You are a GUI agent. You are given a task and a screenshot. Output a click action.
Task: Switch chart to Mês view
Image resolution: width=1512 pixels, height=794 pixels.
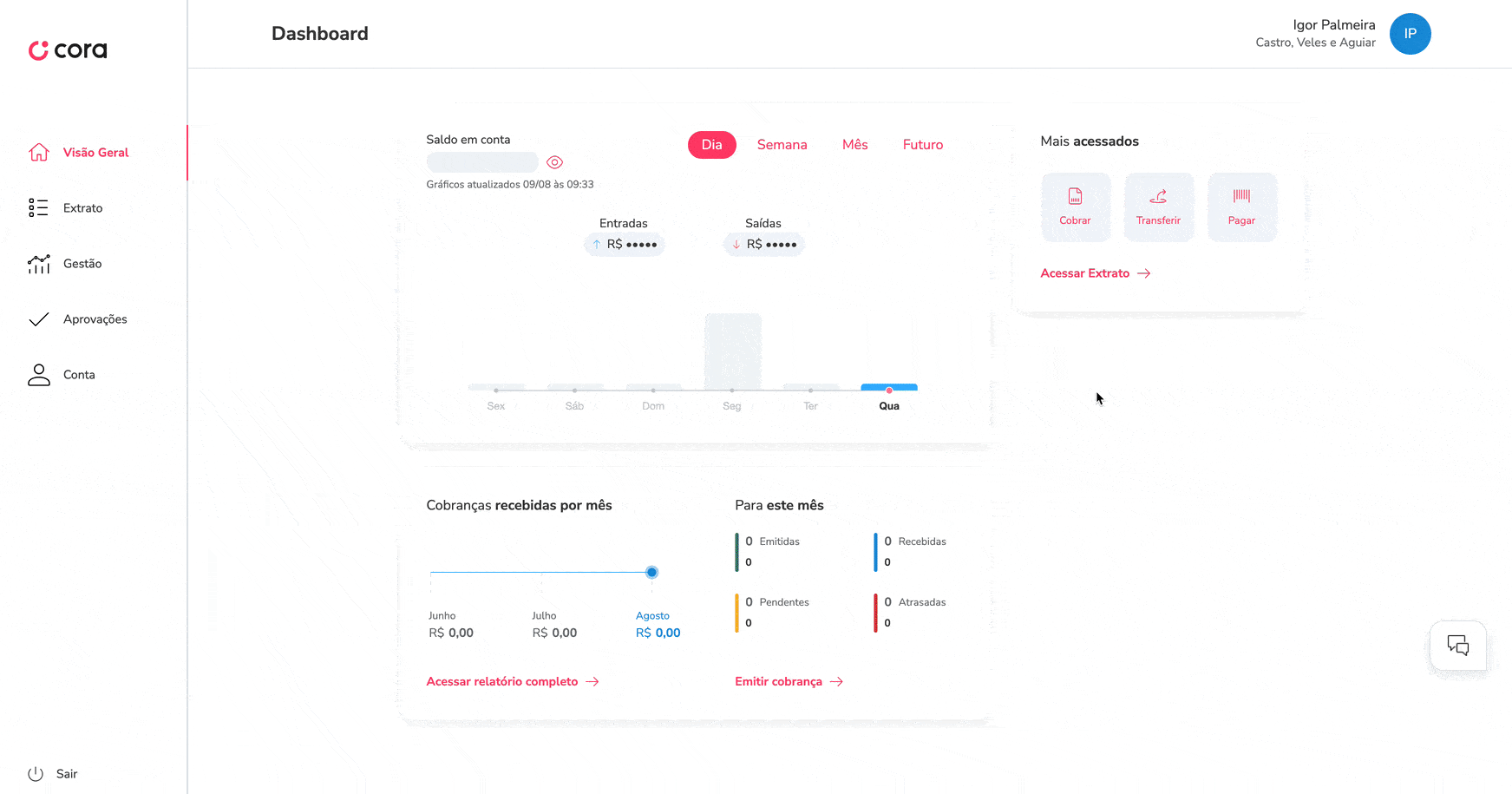tap(854, 145)
